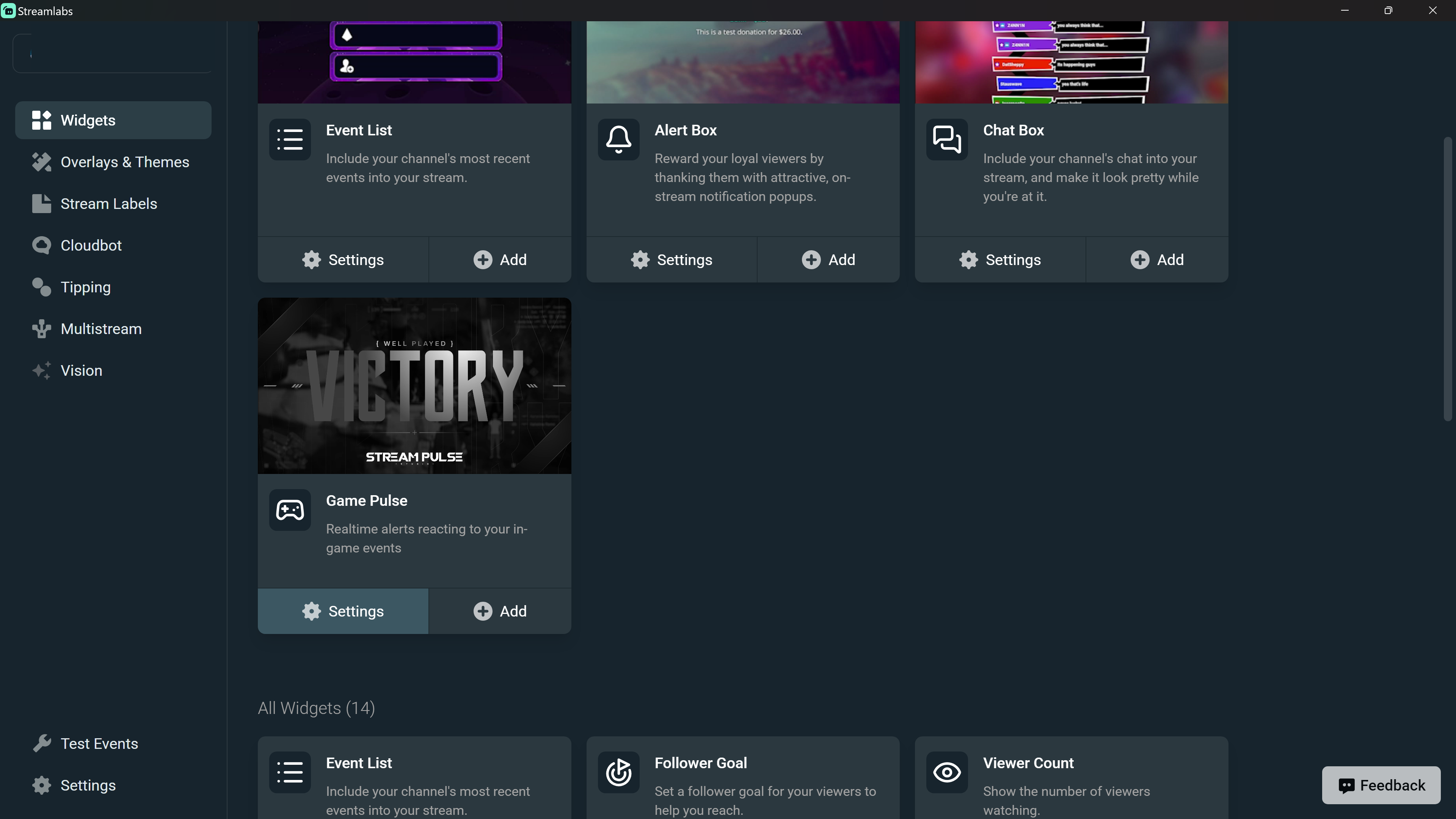Click the Multistream sidebar icon
This screenshot has height=819, width=1456.
(41, 329)
